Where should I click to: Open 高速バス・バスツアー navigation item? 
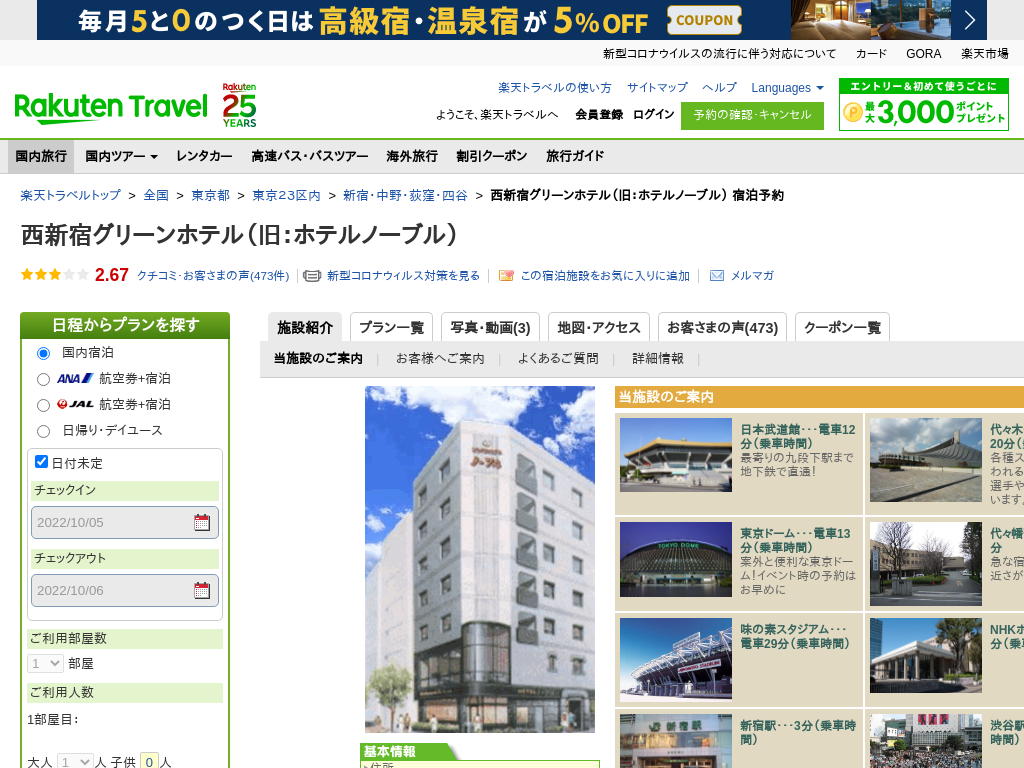tap(310, 157)
